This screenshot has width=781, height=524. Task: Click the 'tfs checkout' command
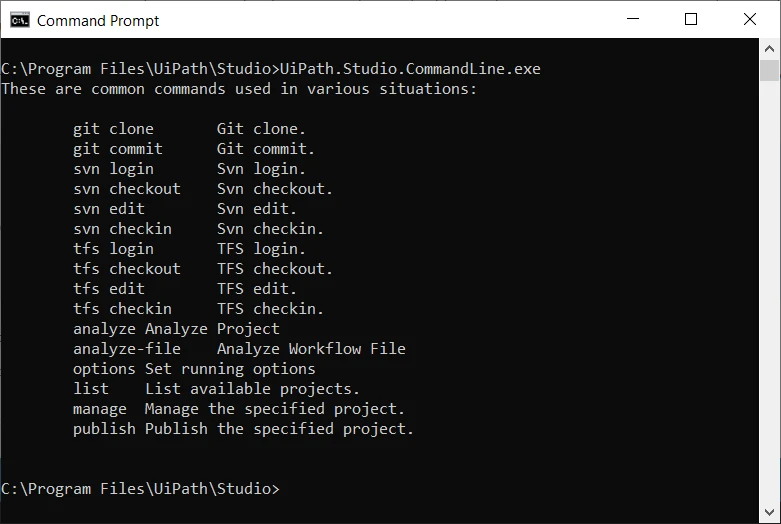pos(127,268)
